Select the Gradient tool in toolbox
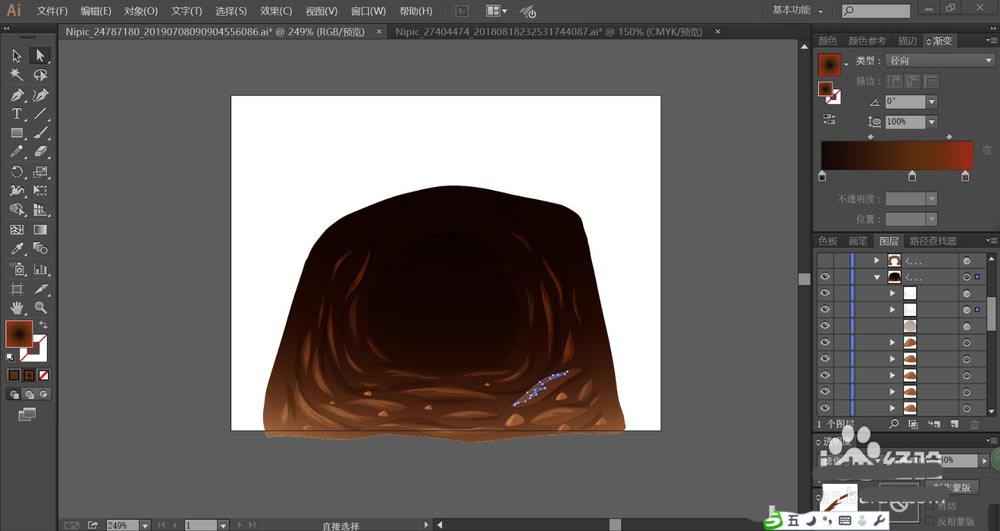The image size is (1000, 531). [x=40, y=229]
